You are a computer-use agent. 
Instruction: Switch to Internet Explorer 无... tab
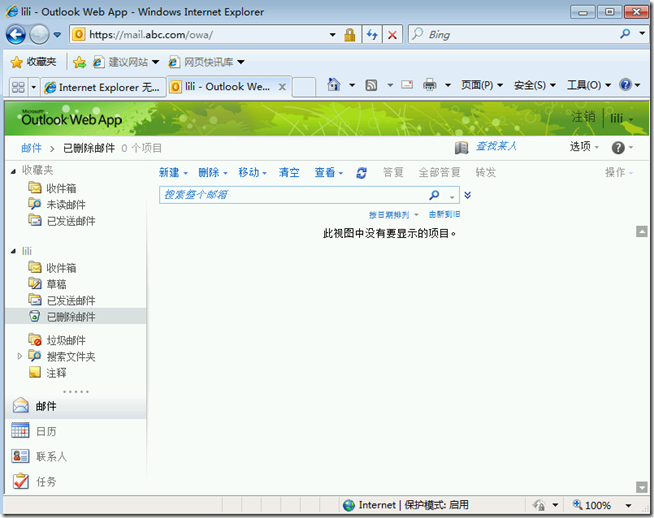pyautogui.click(x=103, y=87)
